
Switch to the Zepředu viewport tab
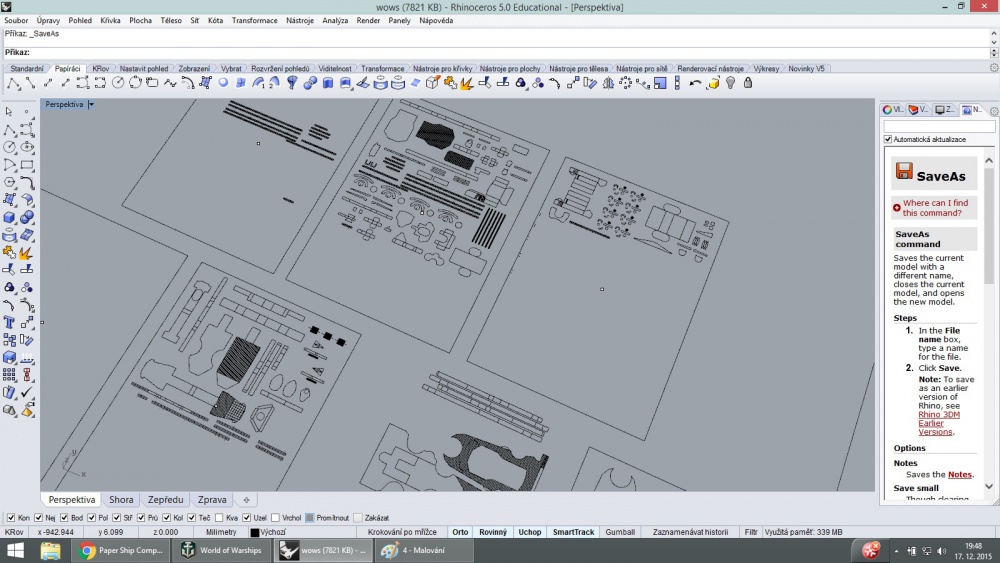coord(165,500)
